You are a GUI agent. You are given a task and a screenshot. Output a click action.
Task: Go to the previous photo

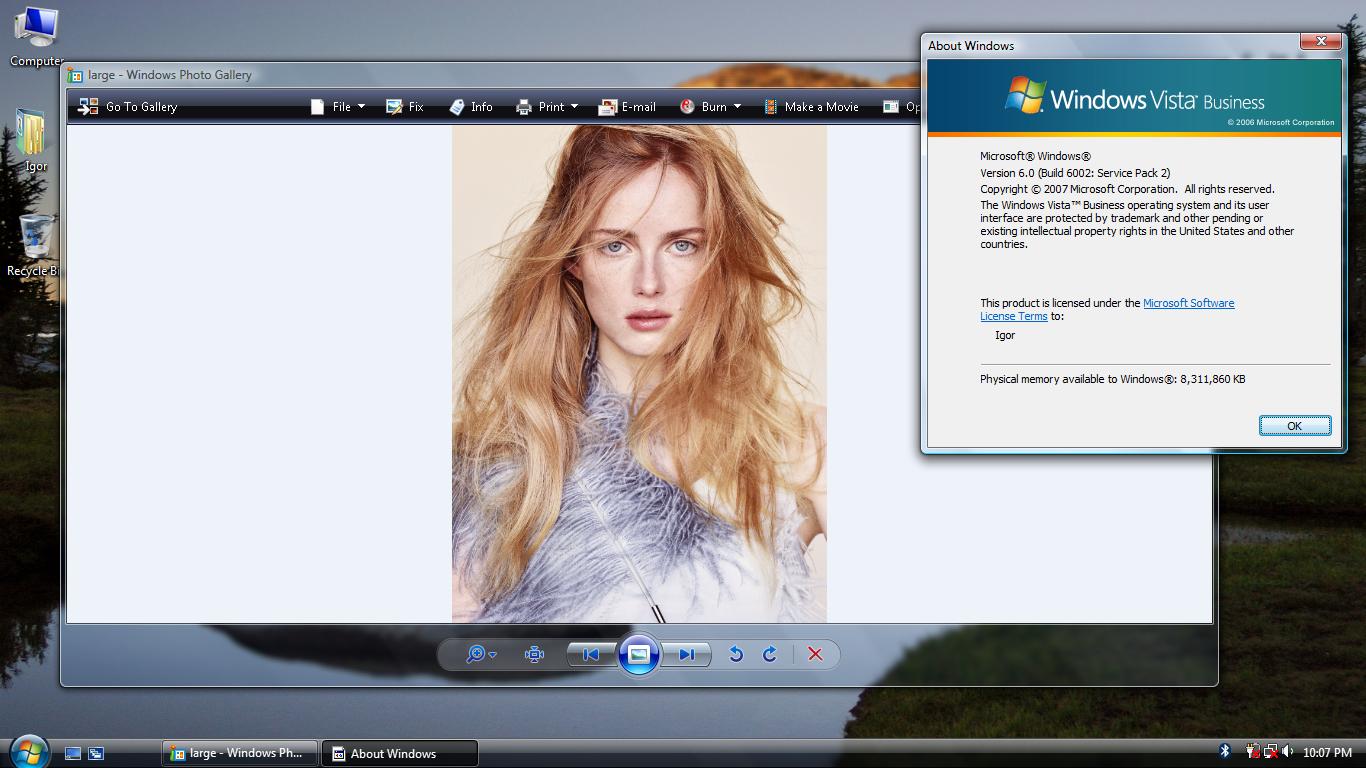pos(591,654)
